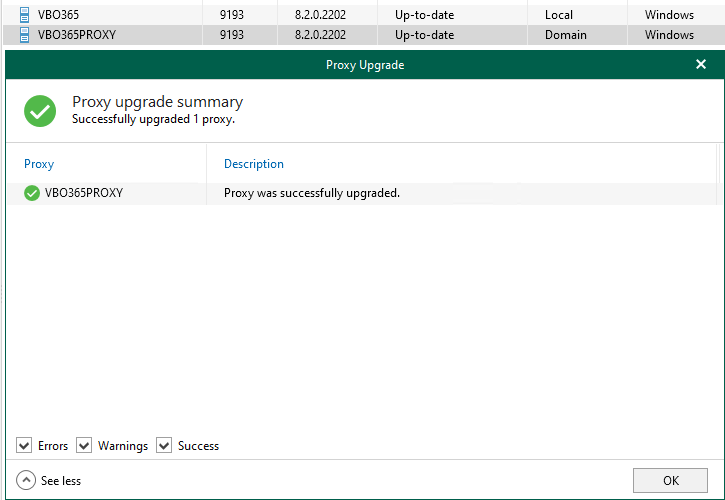The height and width of the screenshot is (500, 725).
Task: Click the Domain cell of the VBO365PROXY row
Action: [566, 35]
